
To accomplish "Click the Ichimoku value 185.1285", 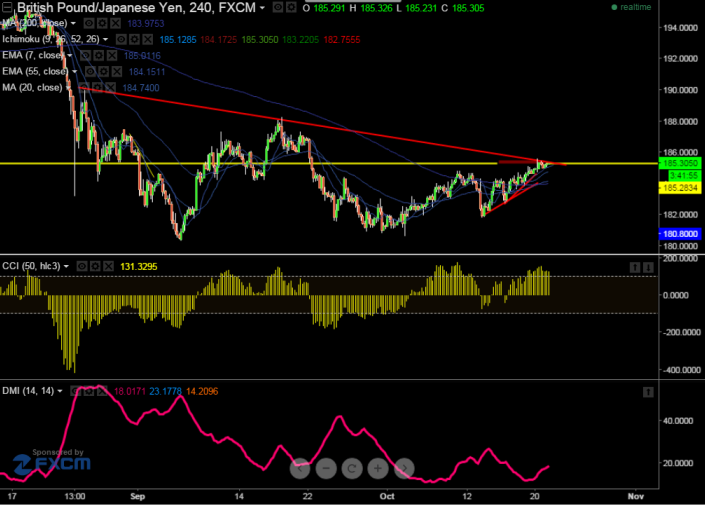I will pyautogui.click(x=178, y=40).
